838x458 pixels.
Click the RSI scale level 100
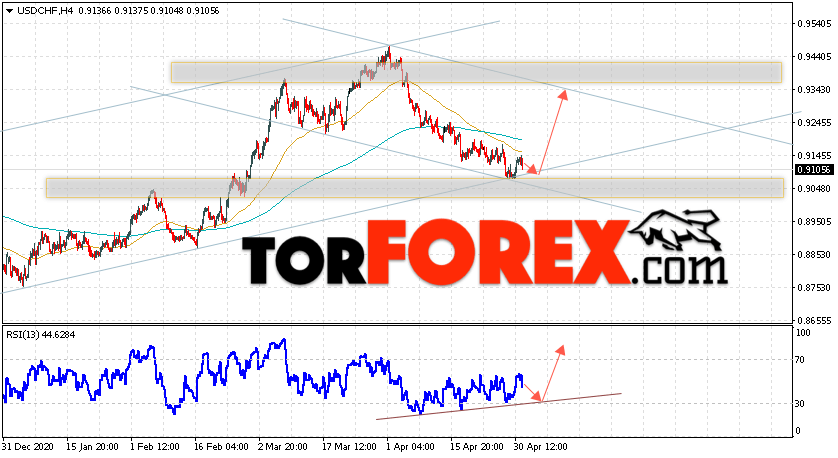[803, 333]
